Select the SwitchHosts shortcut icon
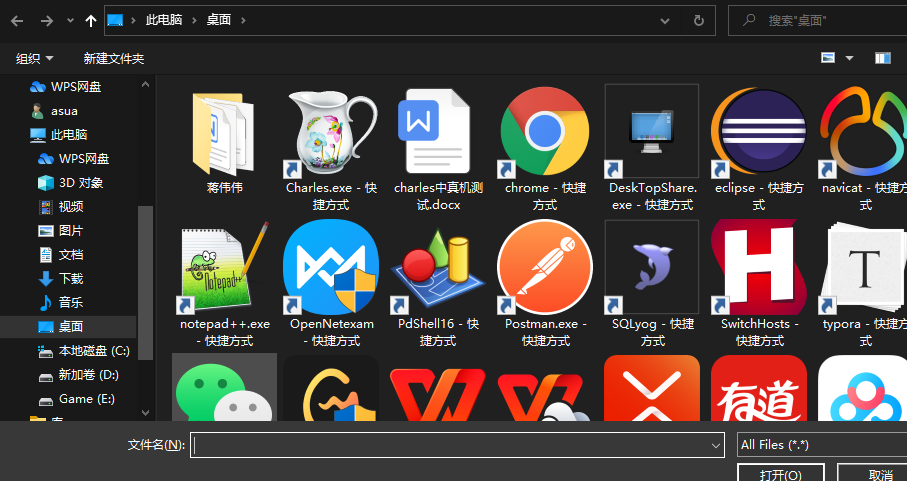Image resolution: width=907 pixels, height=481 pixels. (x=759, y=268)
